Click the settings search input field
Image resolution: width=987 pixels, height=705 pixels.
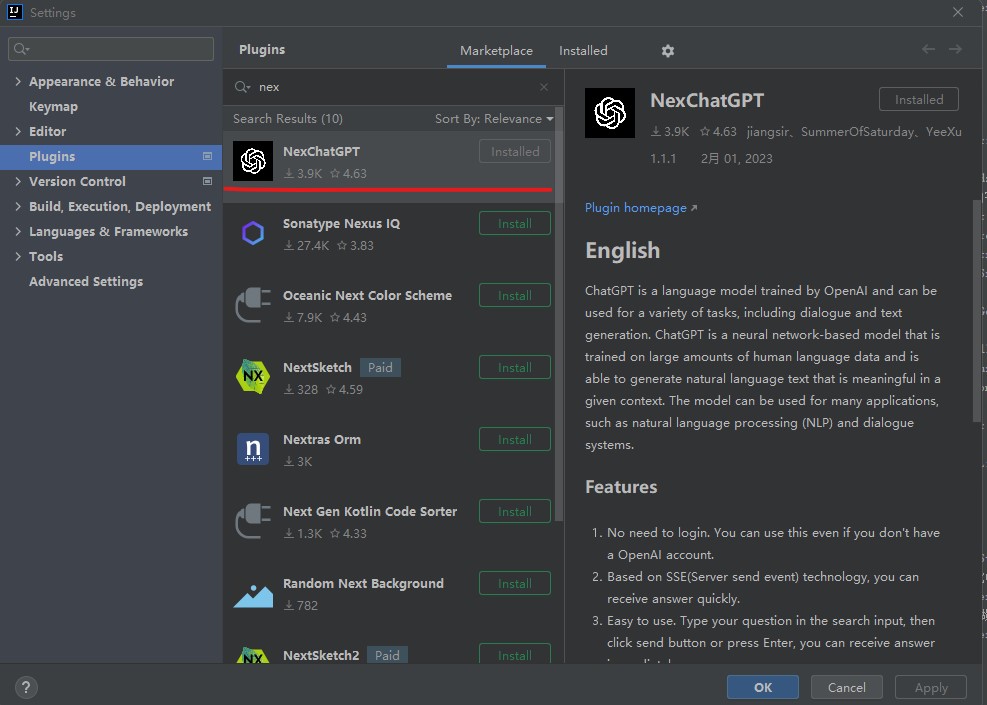pos(111,49)
